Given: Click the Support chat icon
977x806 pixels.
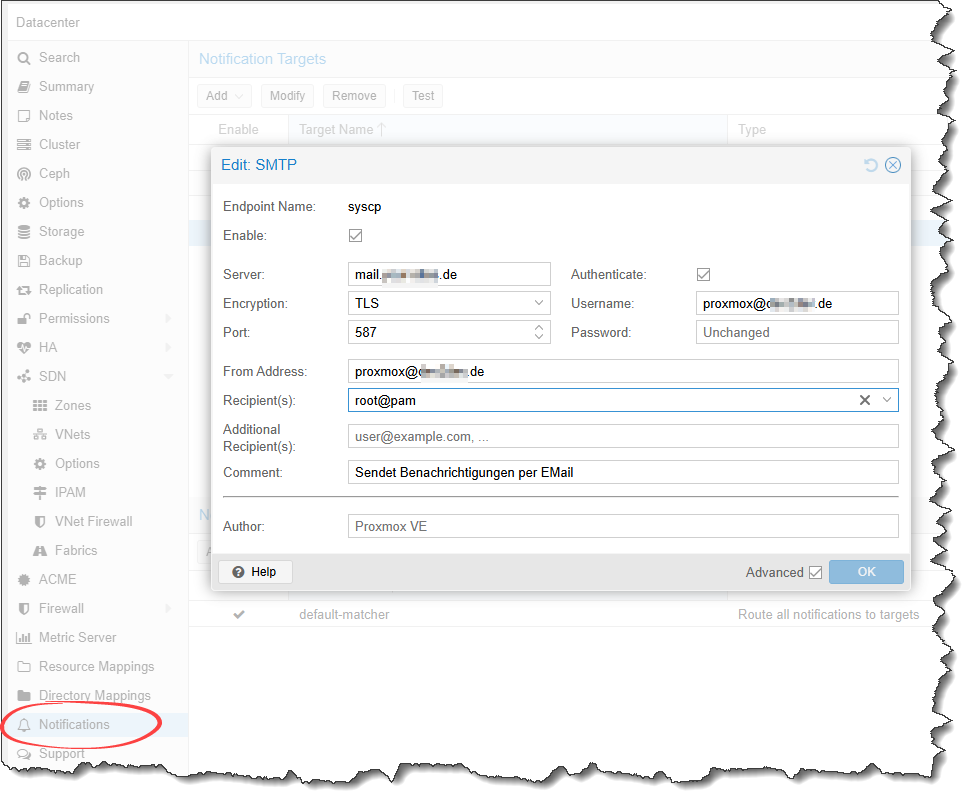Looking at the screenshot, I should coord(24,754).
